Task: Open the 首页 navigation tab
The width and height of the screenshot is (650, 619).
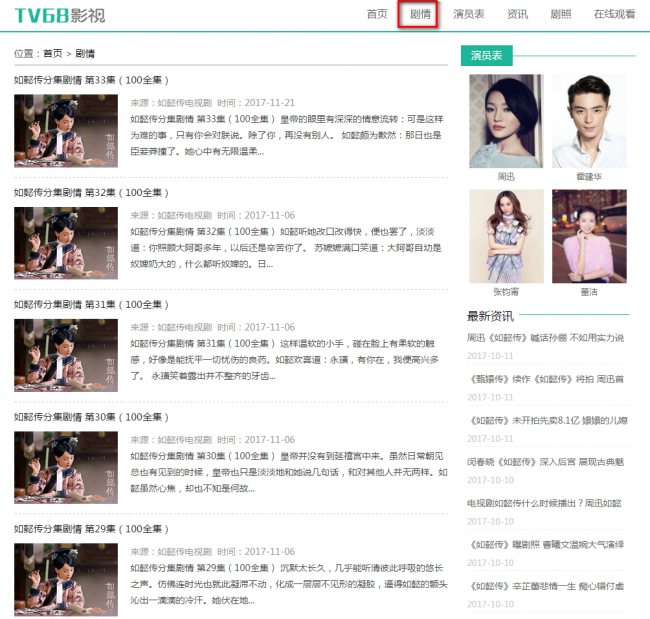Action: point(377,14)
